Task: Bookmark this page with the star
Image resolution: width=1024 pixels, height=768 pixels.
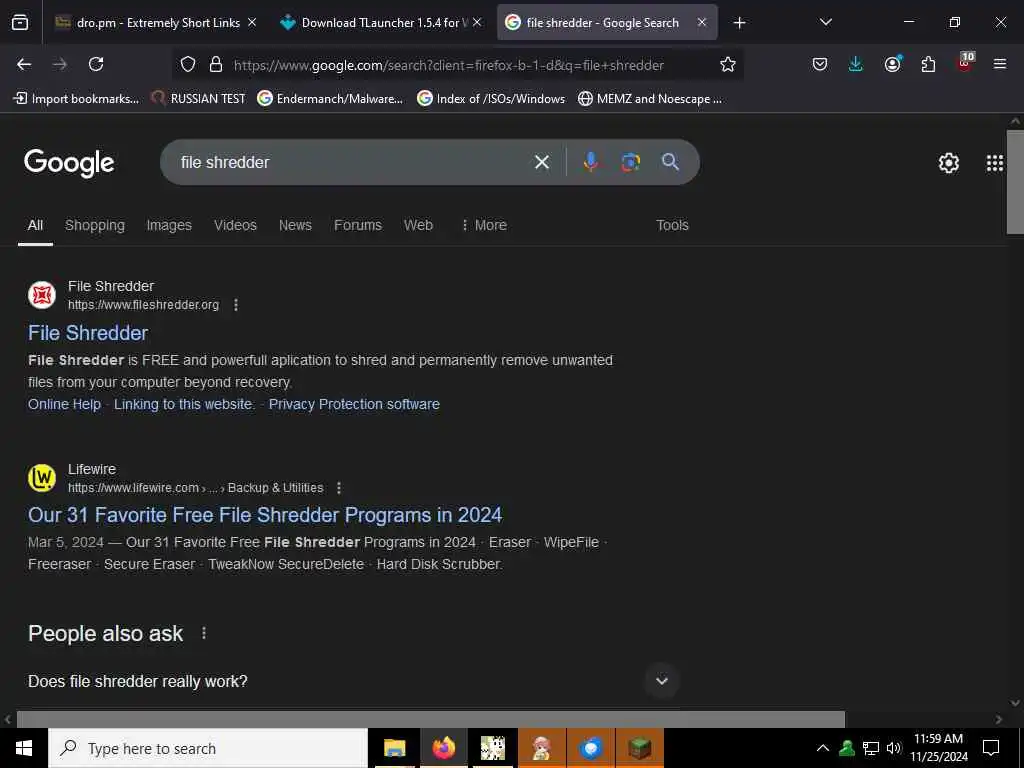Action: 728,64
